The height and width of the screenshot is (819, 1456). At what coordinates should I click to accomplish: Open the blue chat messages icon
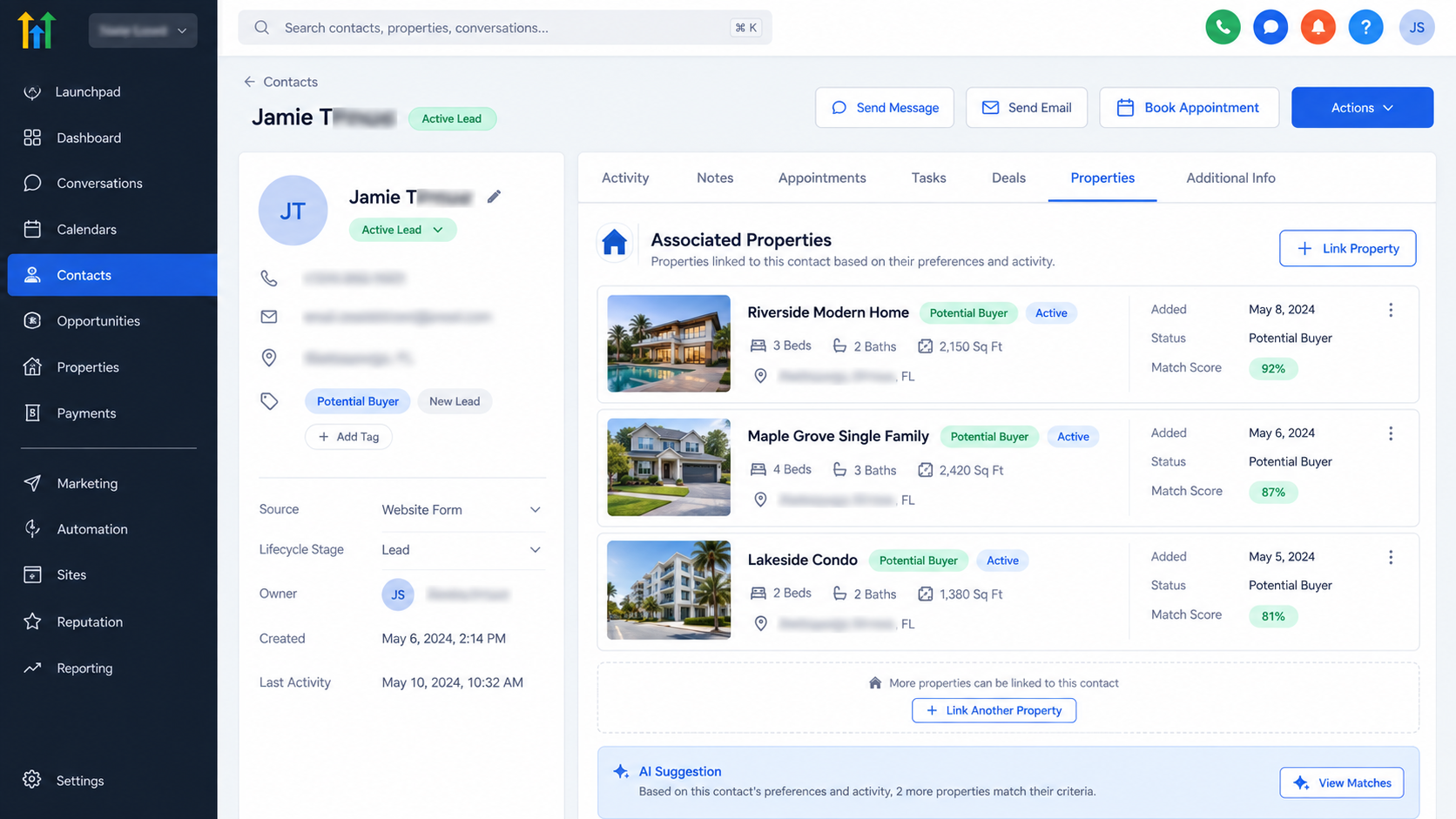[x=1271, y=28]
